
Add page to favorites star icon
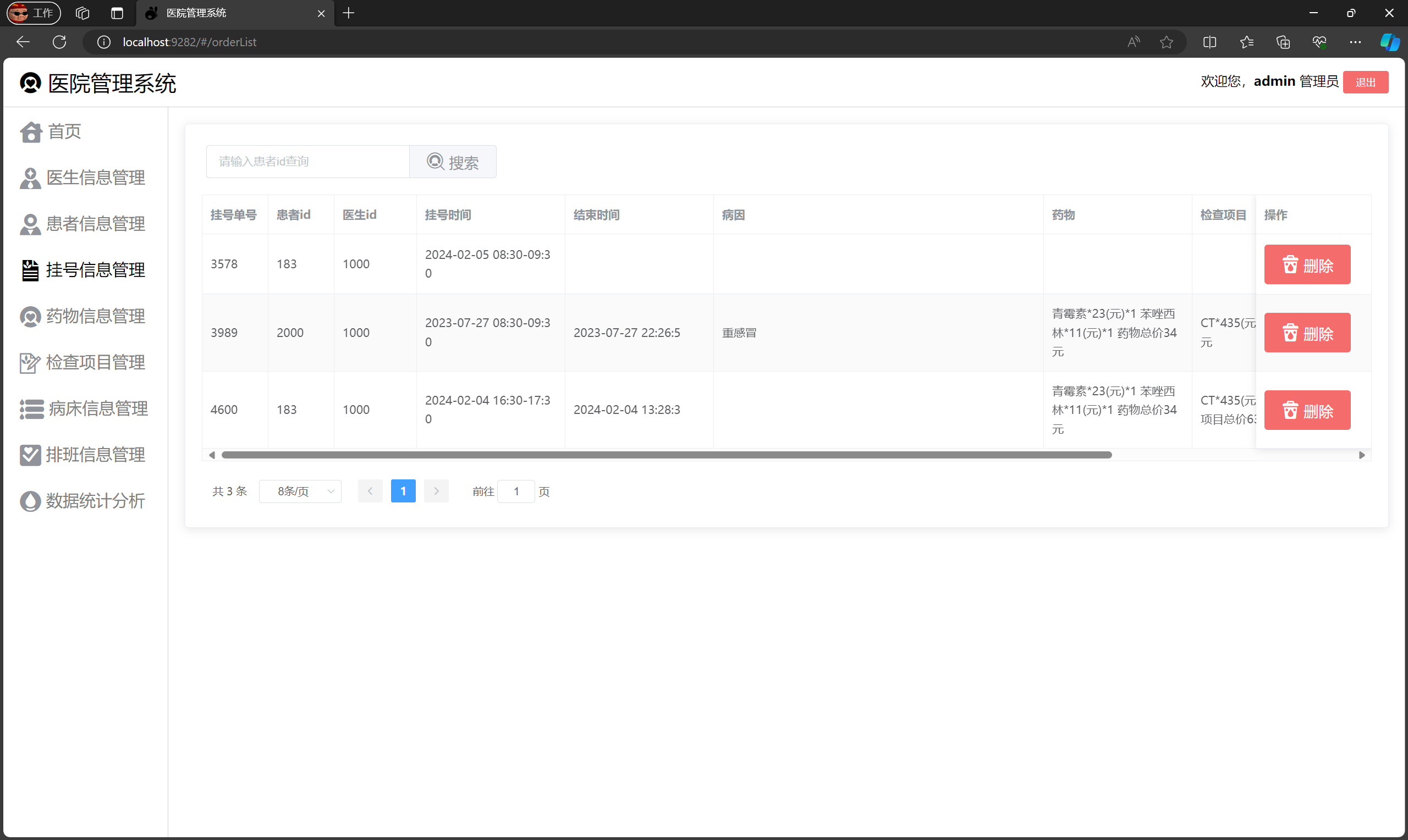point(1166,42)
